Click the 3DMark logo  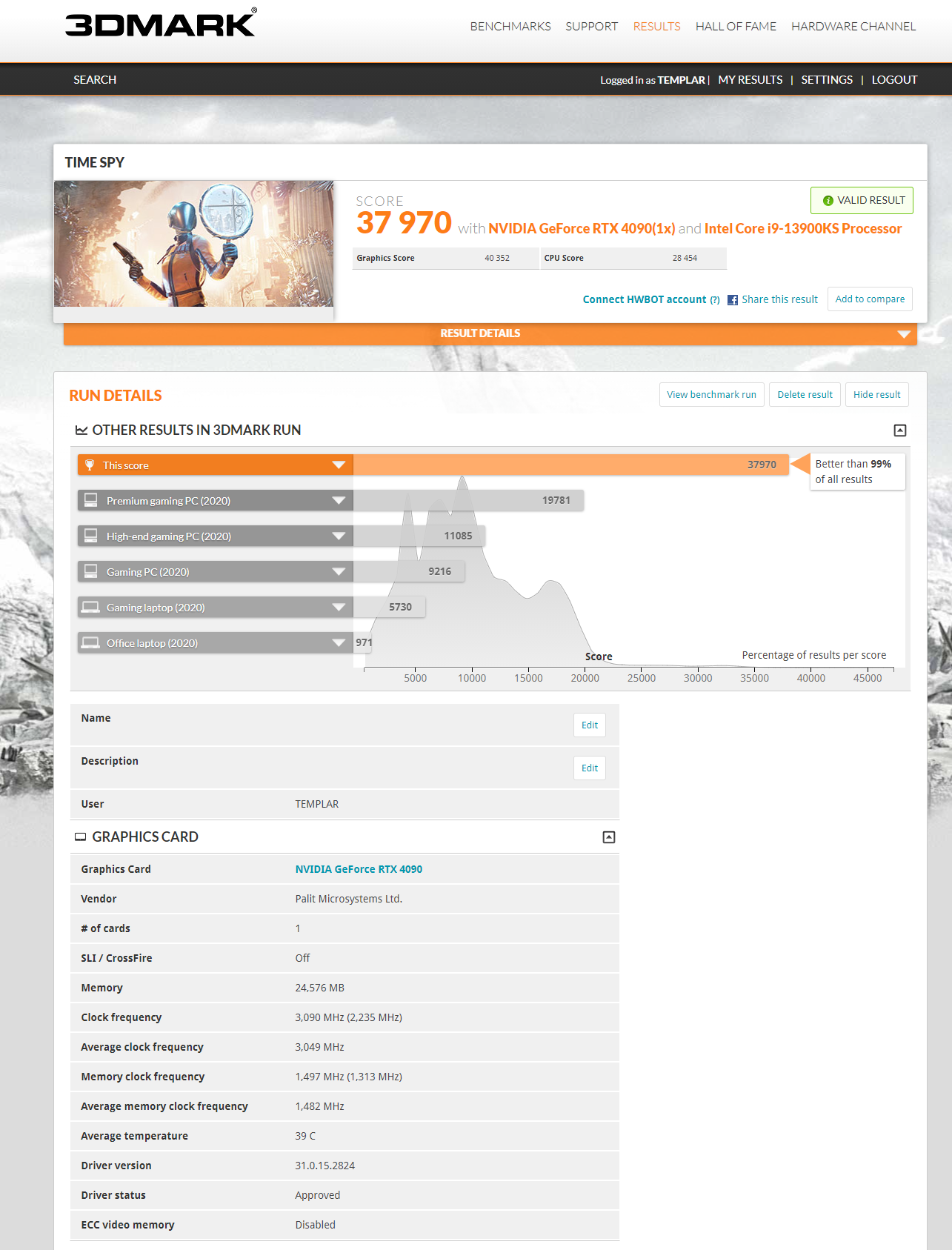pos(161,24)
